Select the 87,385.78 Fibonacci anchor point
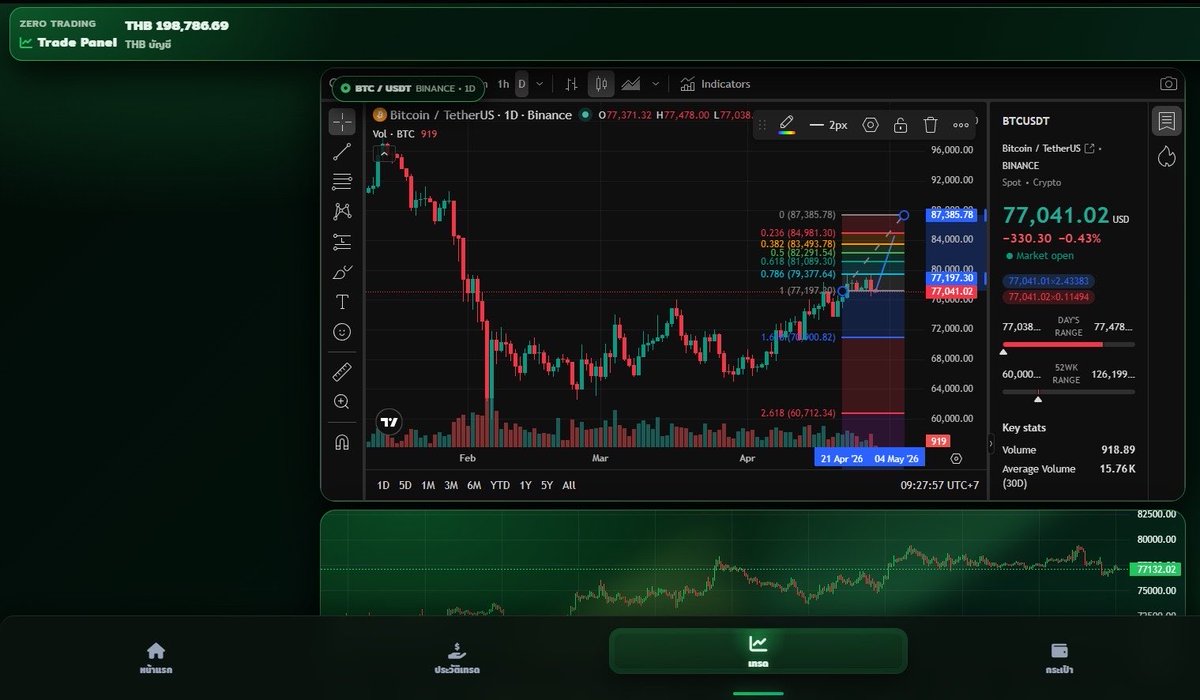Image resolution: width=1200 pixels, height=700 pixels. click(x=903, y=215)
